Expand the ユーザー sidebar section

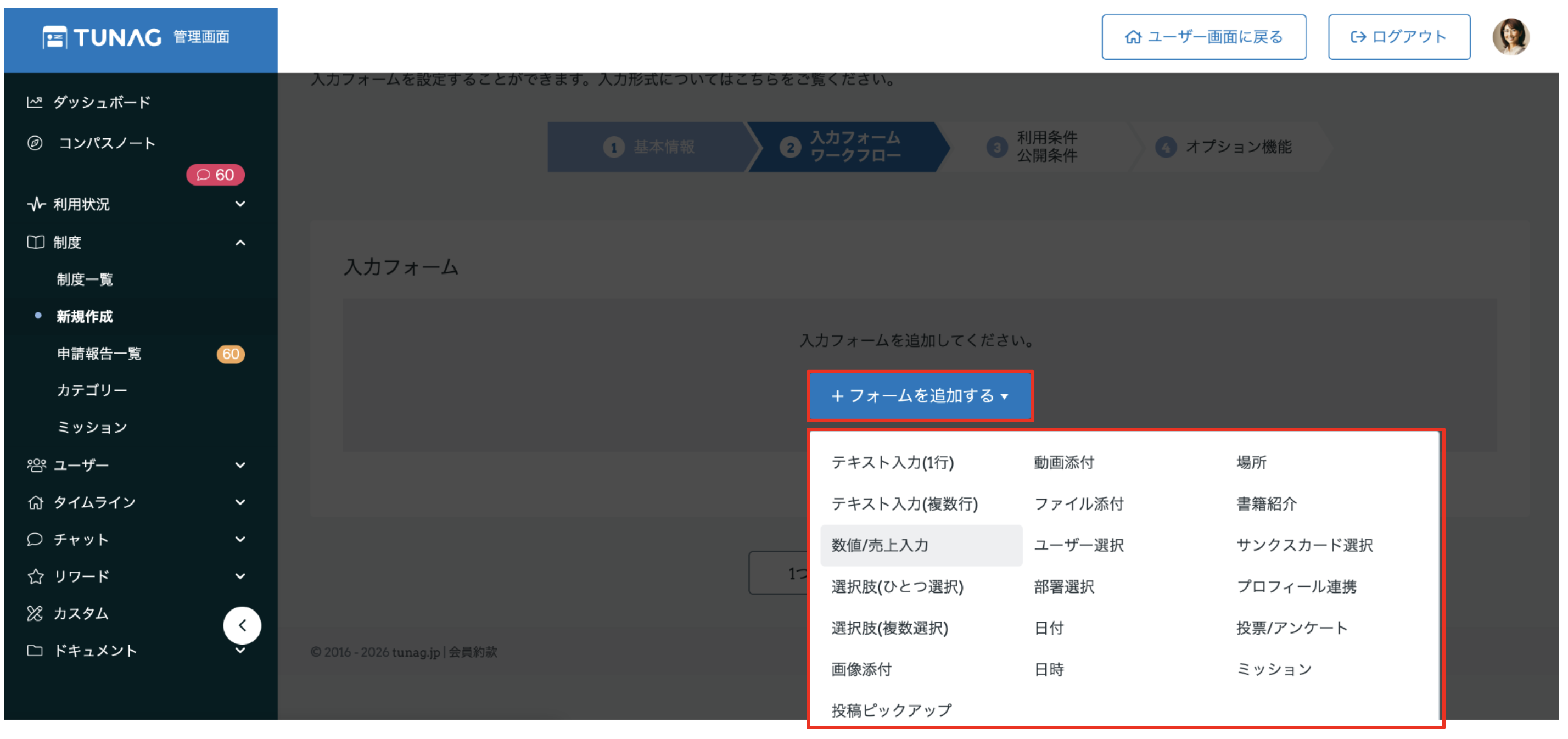tap(240, 464)
